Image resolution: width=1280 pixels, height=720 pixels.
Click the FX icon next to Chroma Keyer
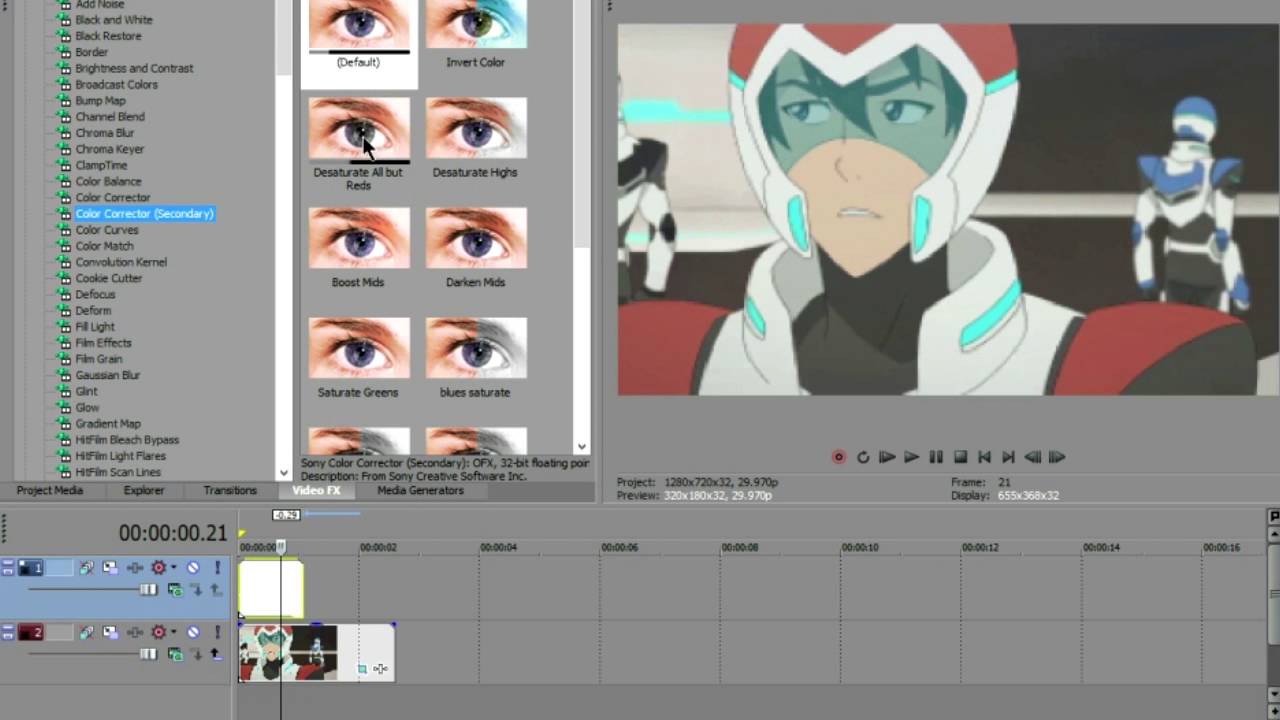pyautogui.click(x=65, y=149)
